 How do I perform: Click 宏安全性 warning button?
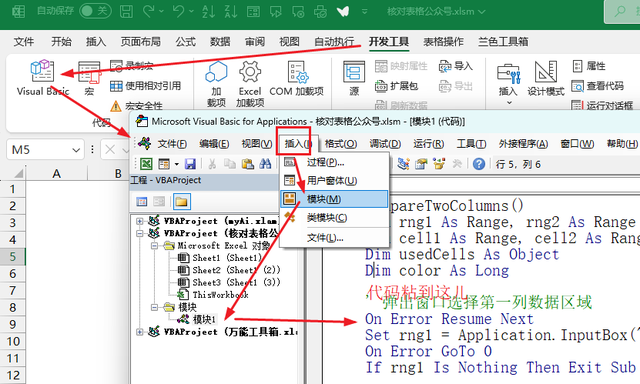click(x=136, y=106)
